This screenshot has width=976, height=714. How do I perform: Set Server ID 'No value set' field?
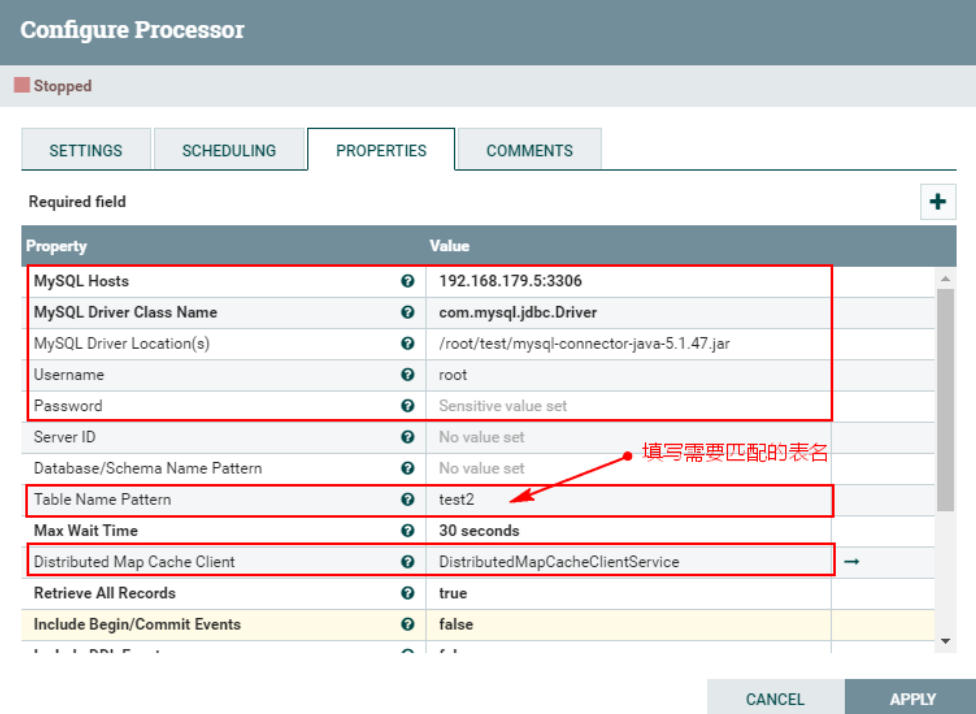pyautogui.click(x=629, y=437)
